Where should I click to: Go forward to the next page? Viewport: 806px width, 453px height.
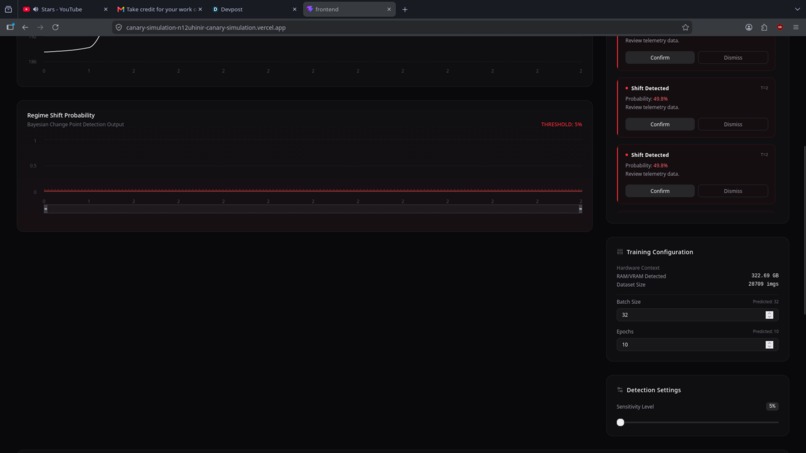(40, 27)
